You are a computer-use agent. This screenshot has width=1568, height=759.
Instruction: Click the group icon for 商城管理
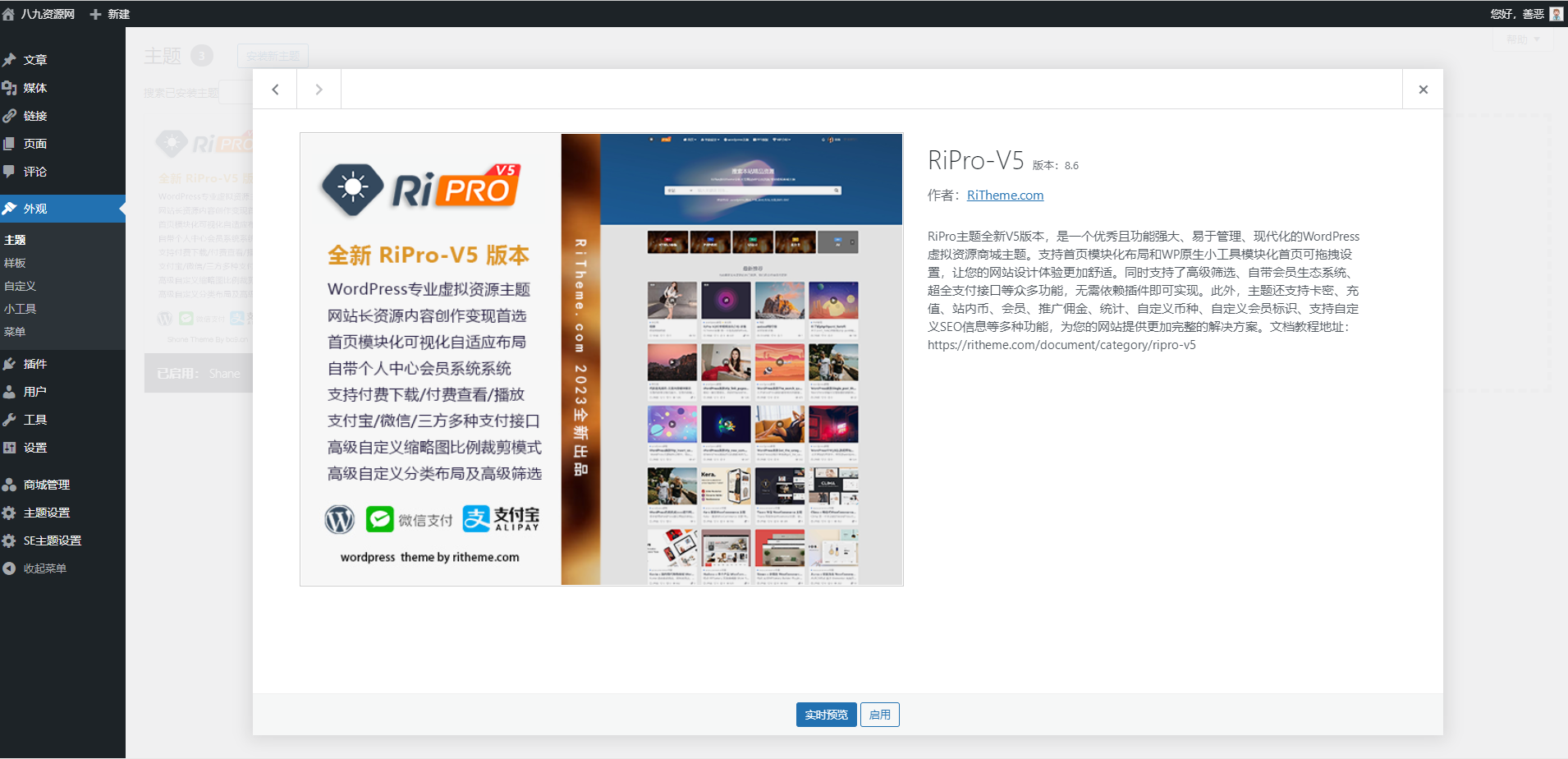[9, 485]
